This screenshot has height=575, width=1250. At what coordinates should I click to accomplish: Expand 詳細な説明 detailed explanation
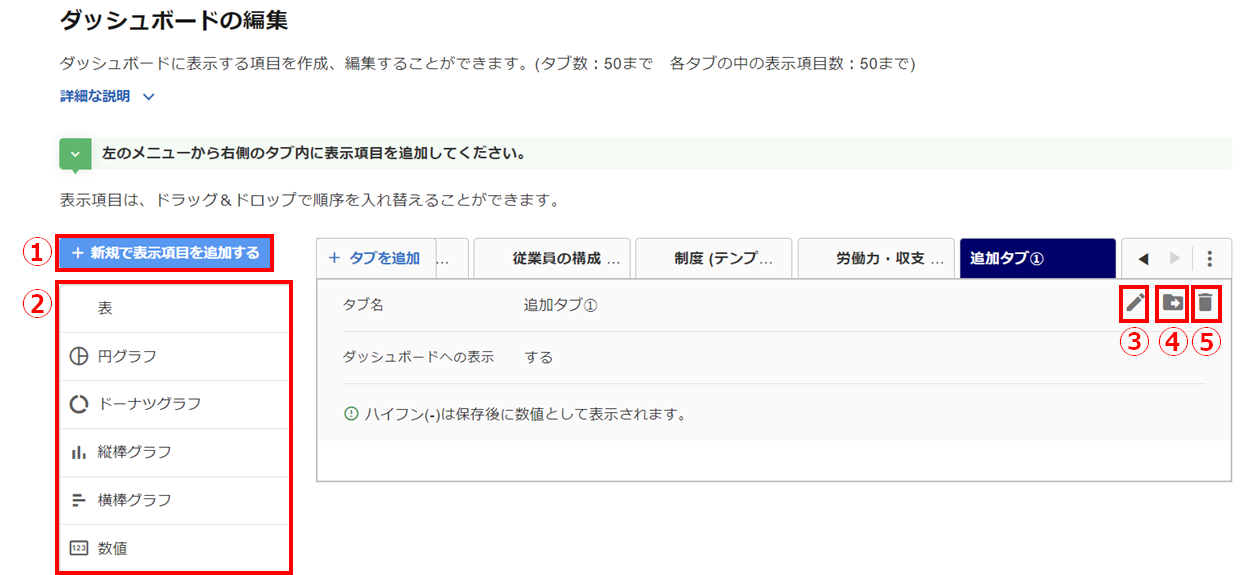[x=108, y=97]
